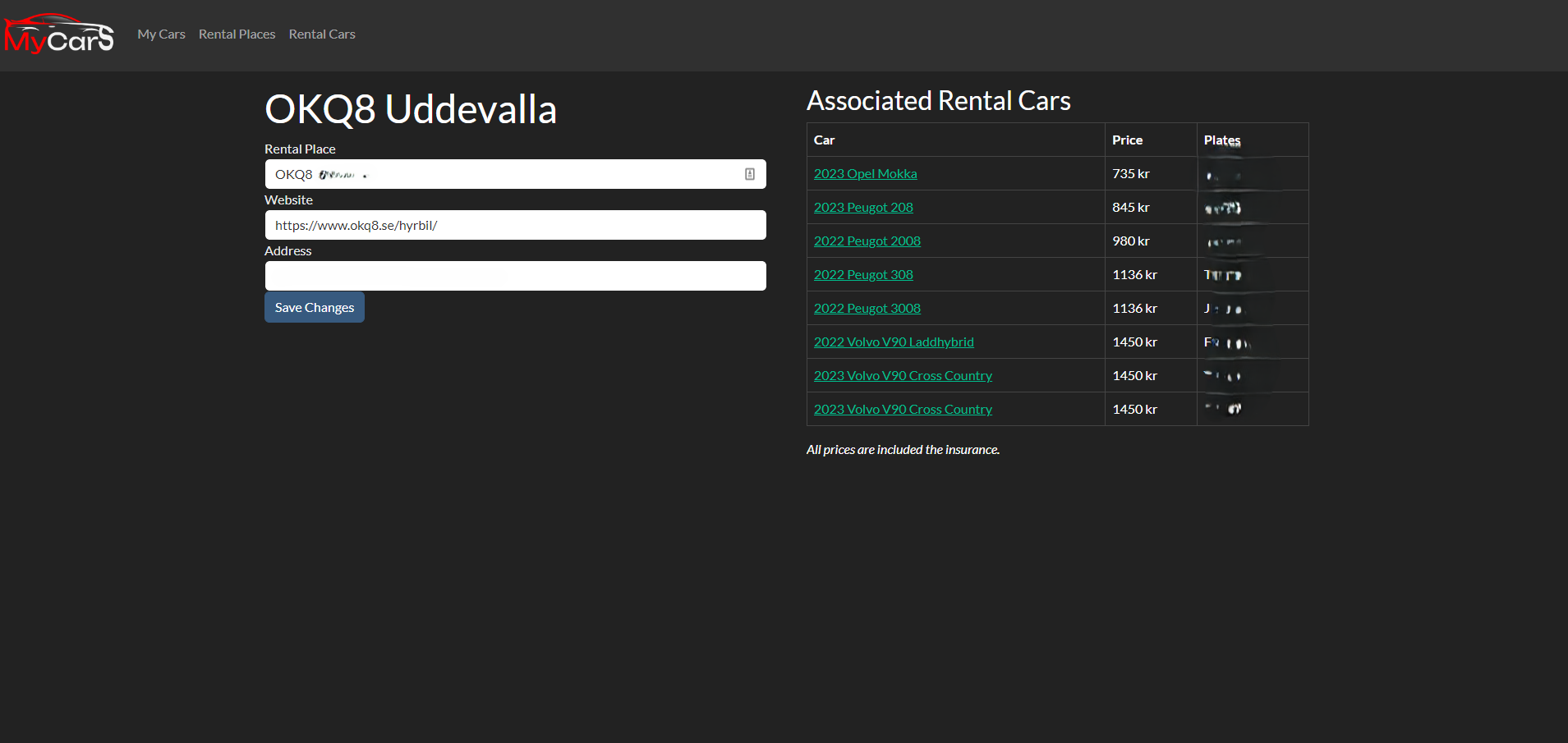The width and height of the screenshot is (1568, 743).
Task: Select the Price column header
Action: (x=1151, y=140)
